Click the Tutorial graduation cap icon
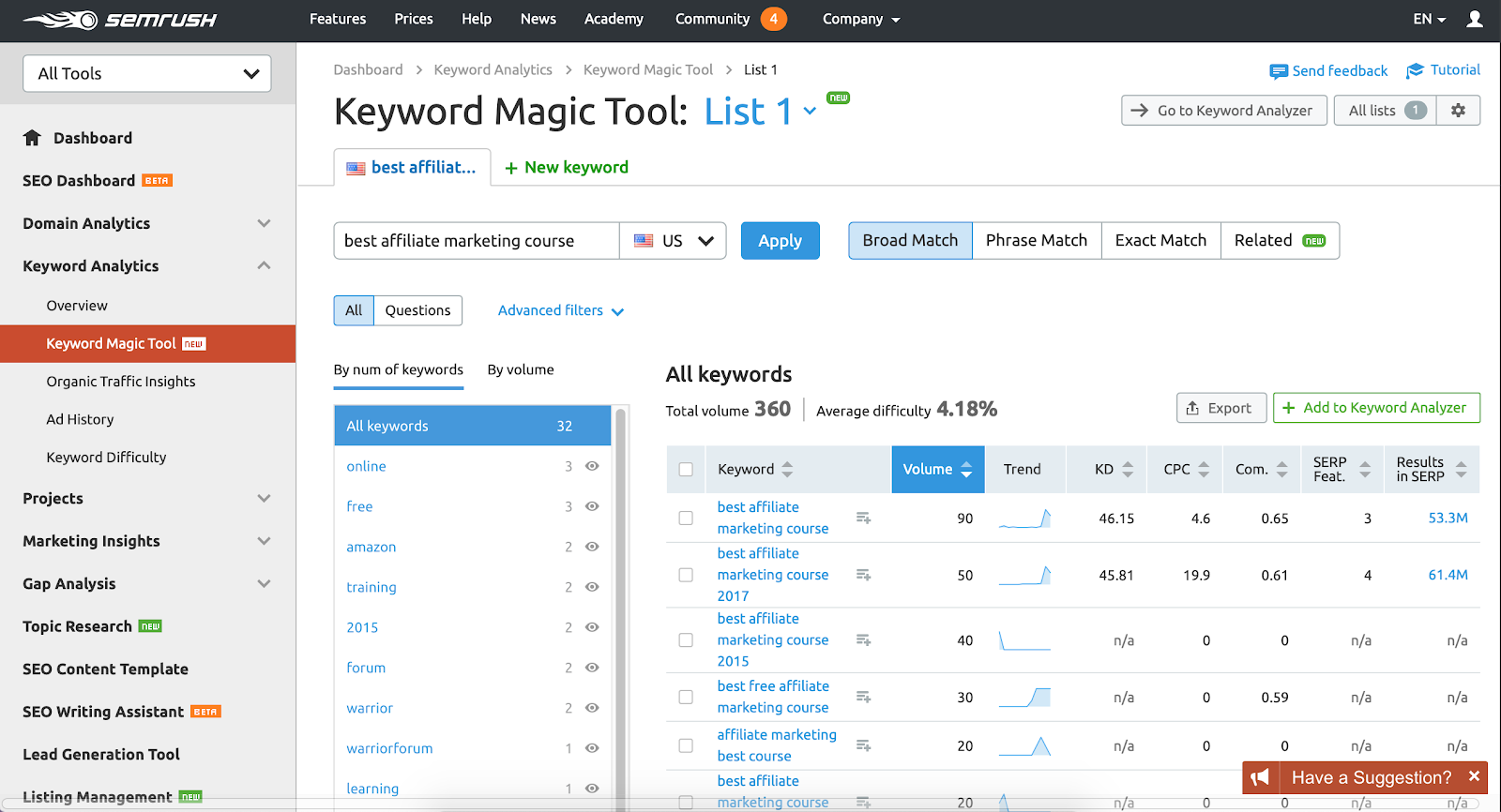 (1415, 70)
